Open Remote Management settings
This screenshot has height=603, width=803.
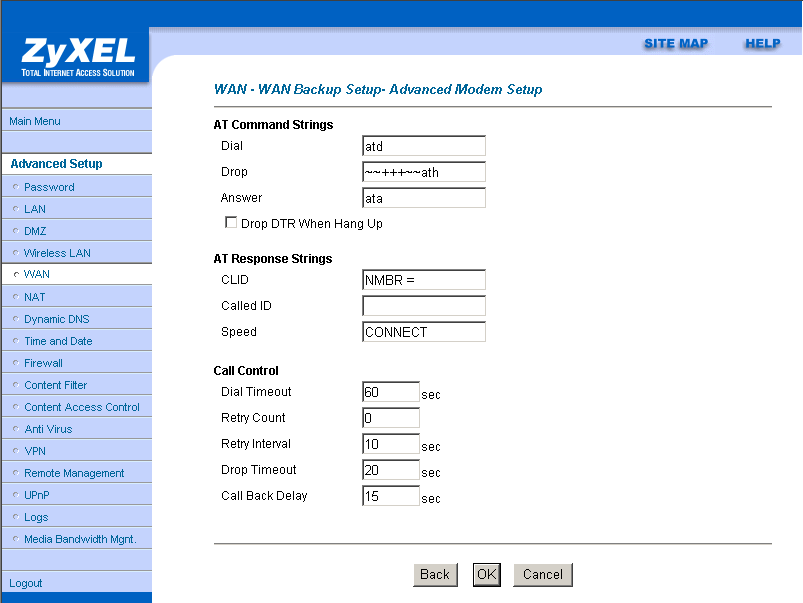pyautogui.click(x=74, y=474)
